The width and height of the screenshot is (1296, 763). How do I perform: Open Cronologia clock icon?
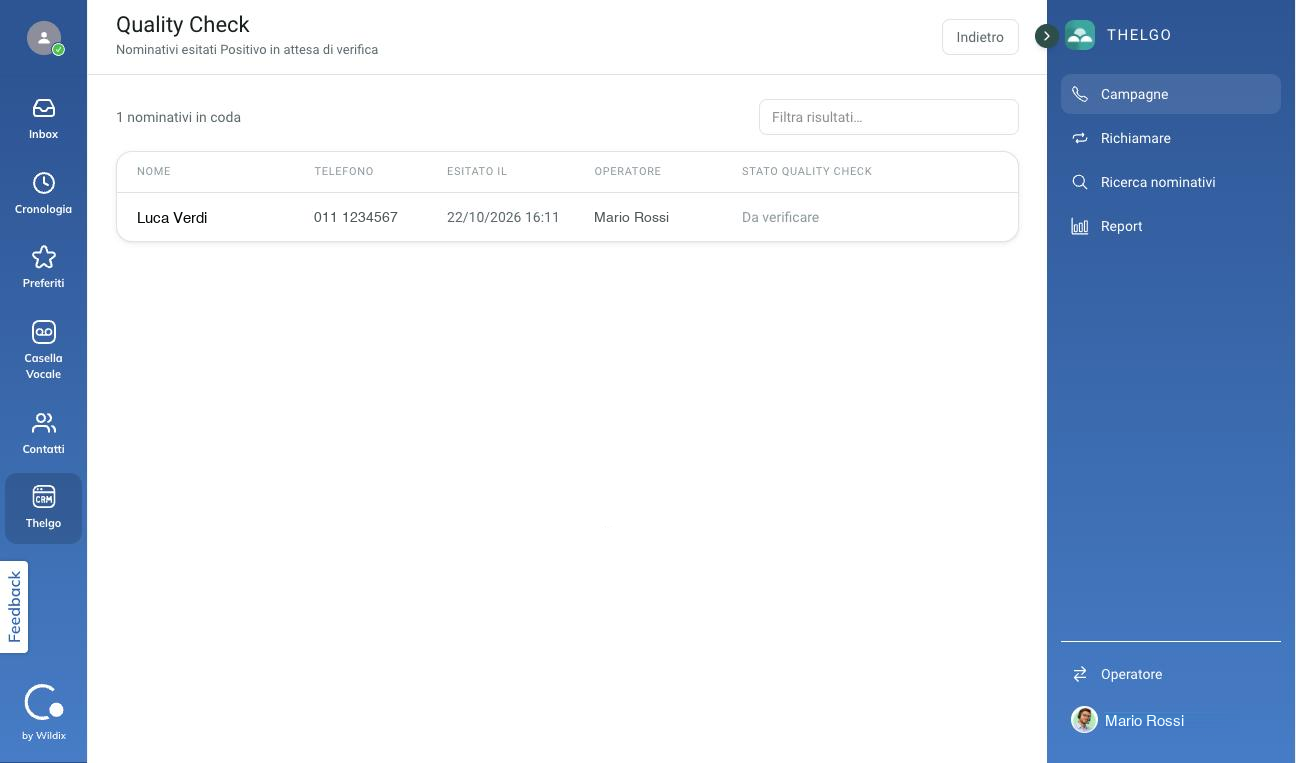coord(43,183)
